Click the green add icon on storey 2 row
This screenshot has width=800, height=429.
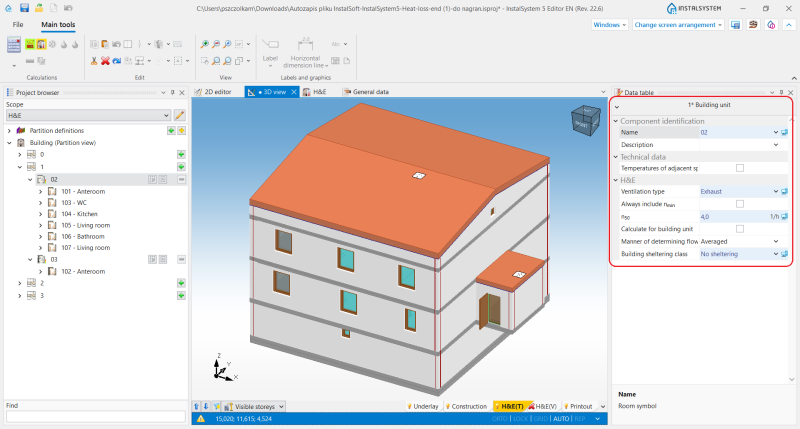[181, 283]
